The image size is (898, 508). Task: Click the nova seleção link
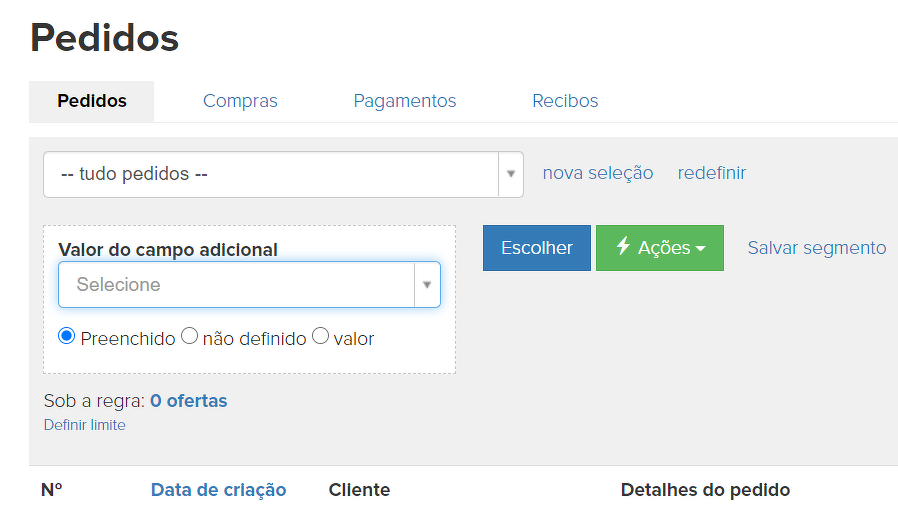click(x=598, y=173)
